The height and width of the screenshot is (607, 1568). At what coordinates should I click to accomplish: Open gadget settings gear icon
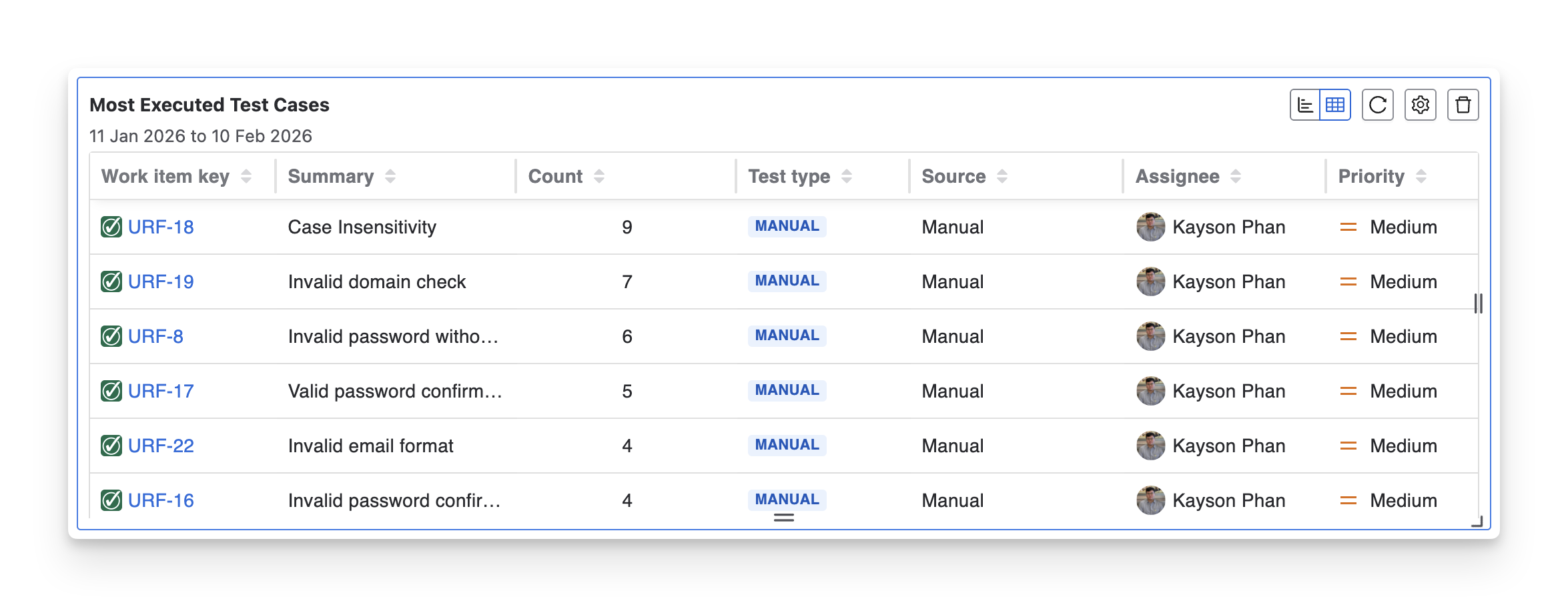pos(1420,105)
